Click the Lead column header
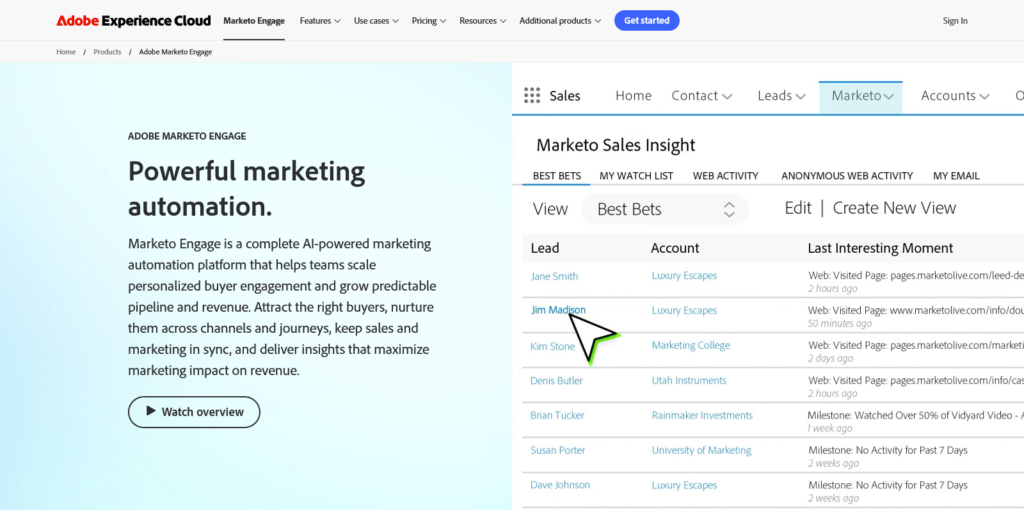The width and height of the screenshot is (1024, 512). coord(545,248)
